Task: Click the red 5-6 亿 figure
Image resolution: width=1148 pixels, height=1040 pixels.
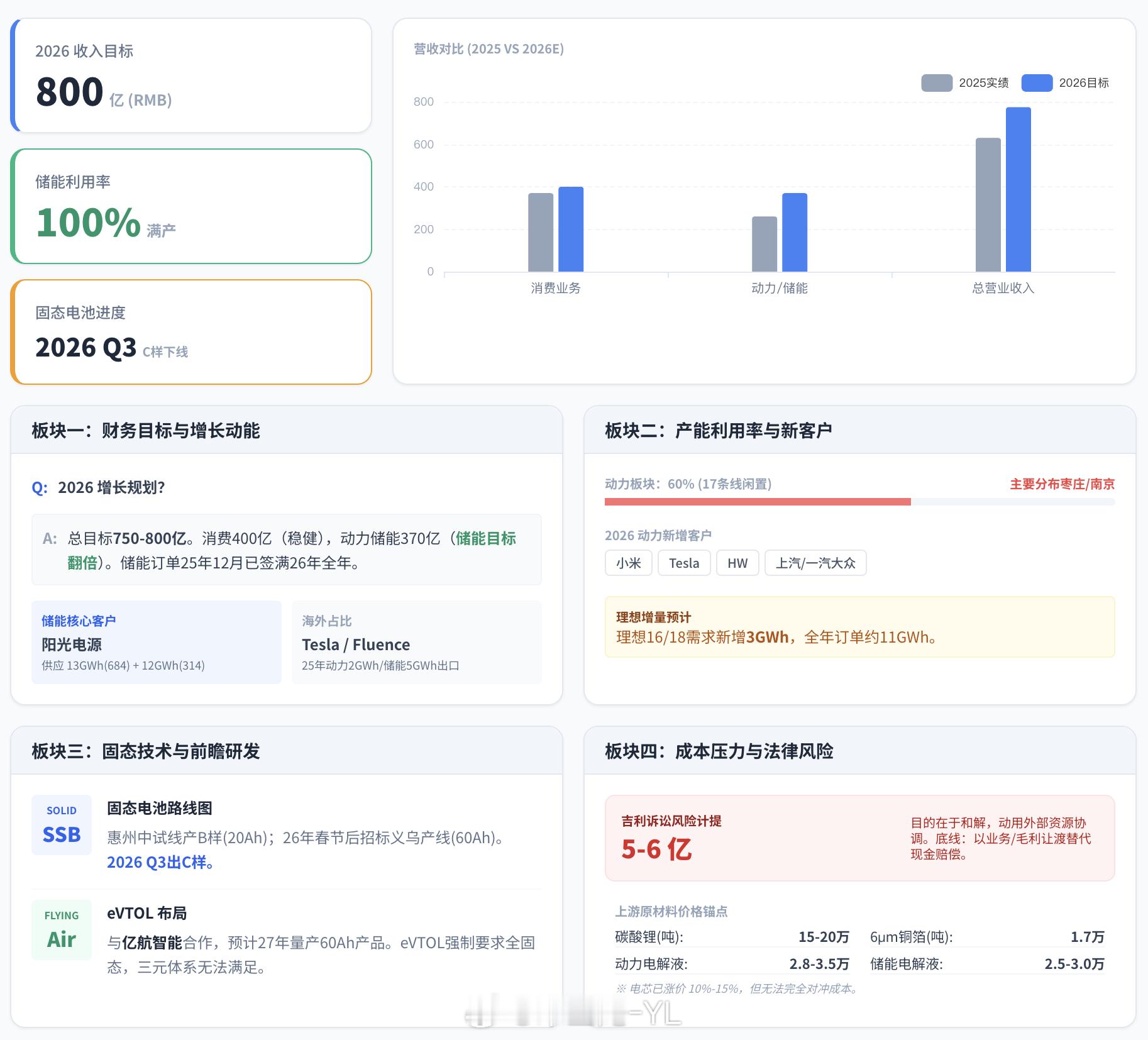Action: click(x=656, y=850)
